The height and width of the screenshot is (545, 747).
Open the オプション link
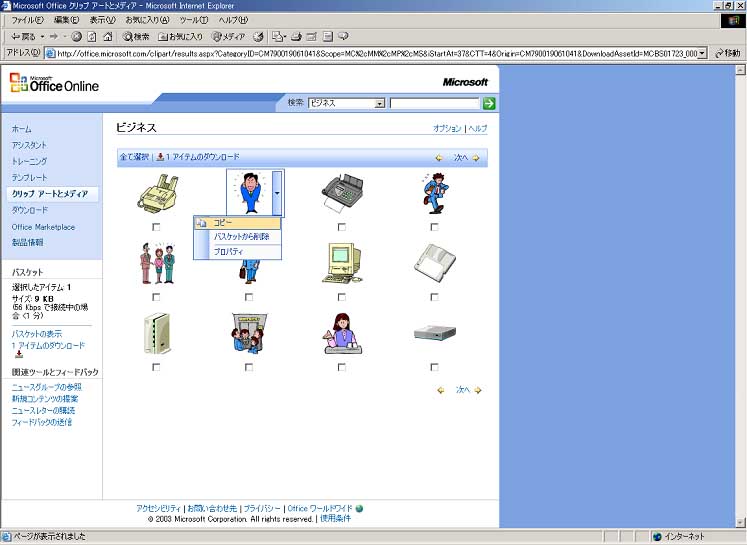[x=447, y=128]
